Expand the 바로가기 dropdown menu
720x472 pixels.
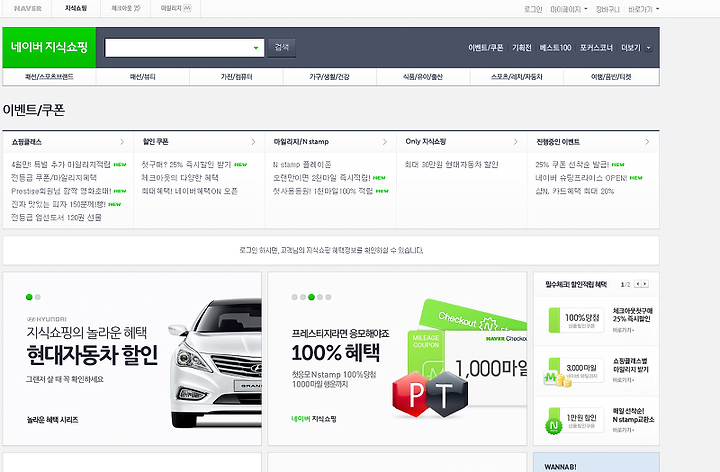point(644,9)
